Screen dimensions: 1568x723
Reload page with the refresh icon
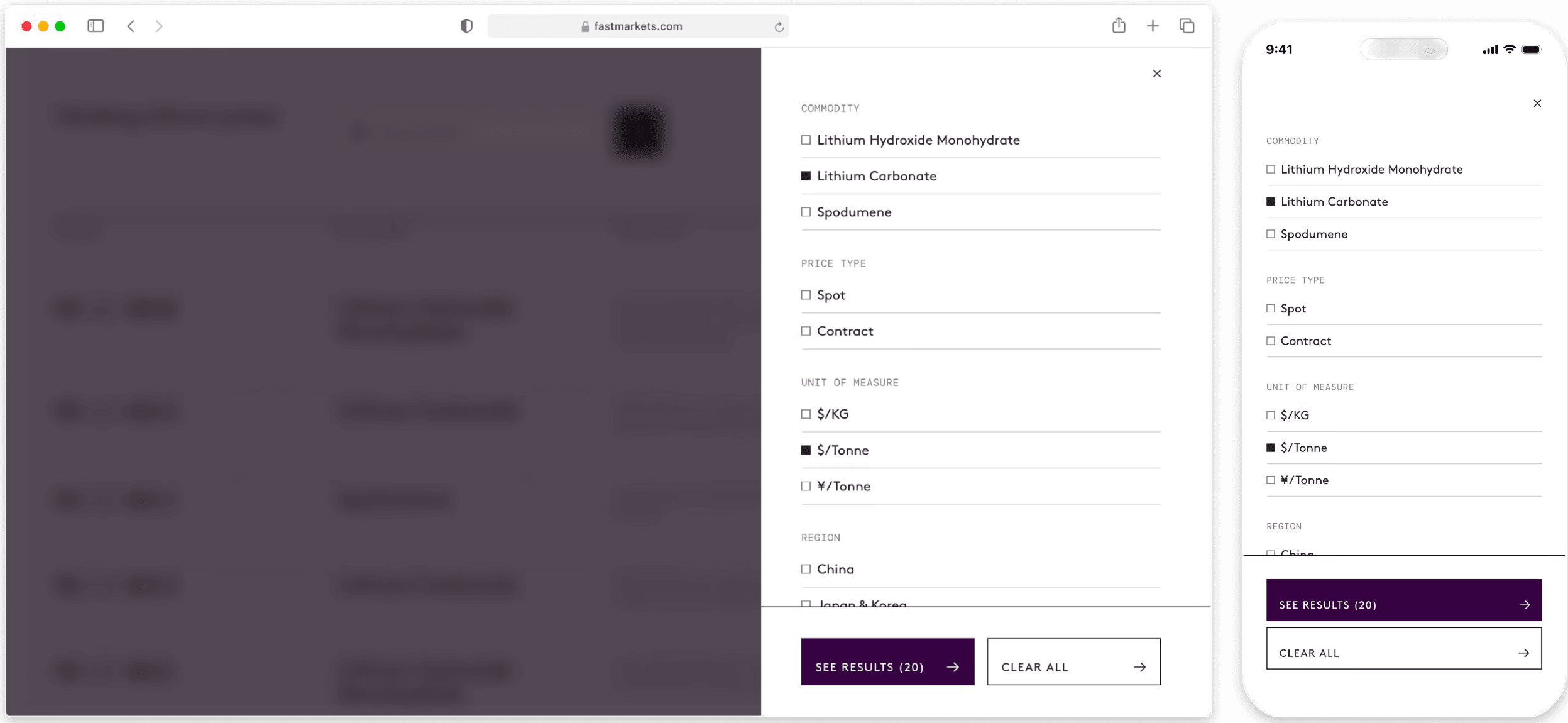(x=779, y=26)
